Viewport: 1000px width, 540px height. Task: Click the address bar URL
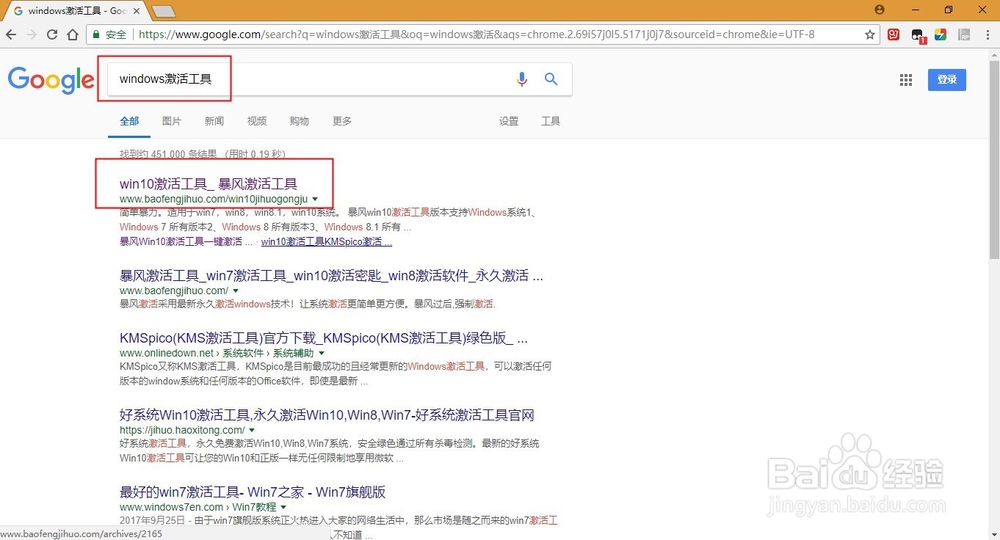point(476,34)
